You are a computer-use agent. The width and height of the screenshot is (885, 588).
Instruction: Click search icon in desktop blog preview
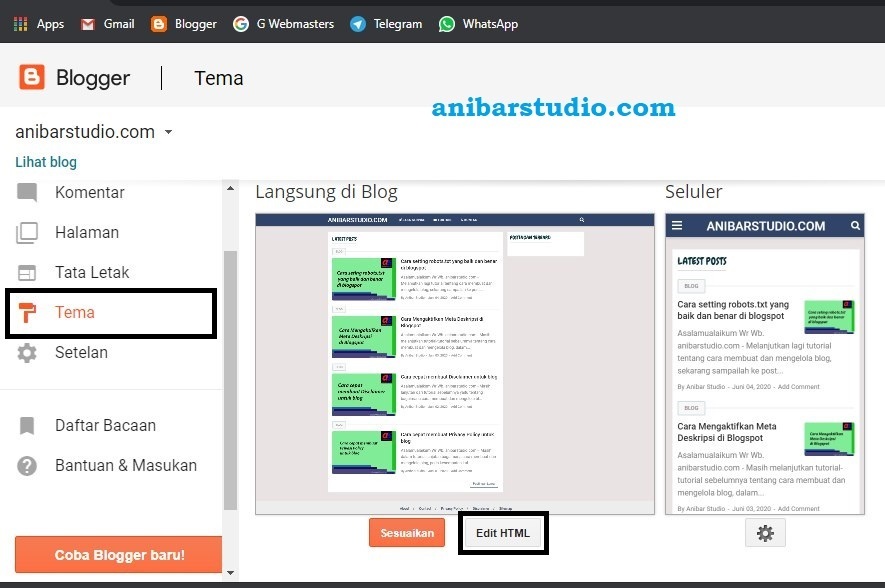[x=581, y=220]
